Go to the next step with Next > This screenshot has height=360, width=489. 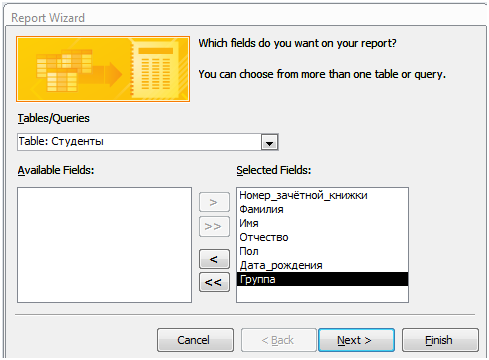[x=356, y=340]
